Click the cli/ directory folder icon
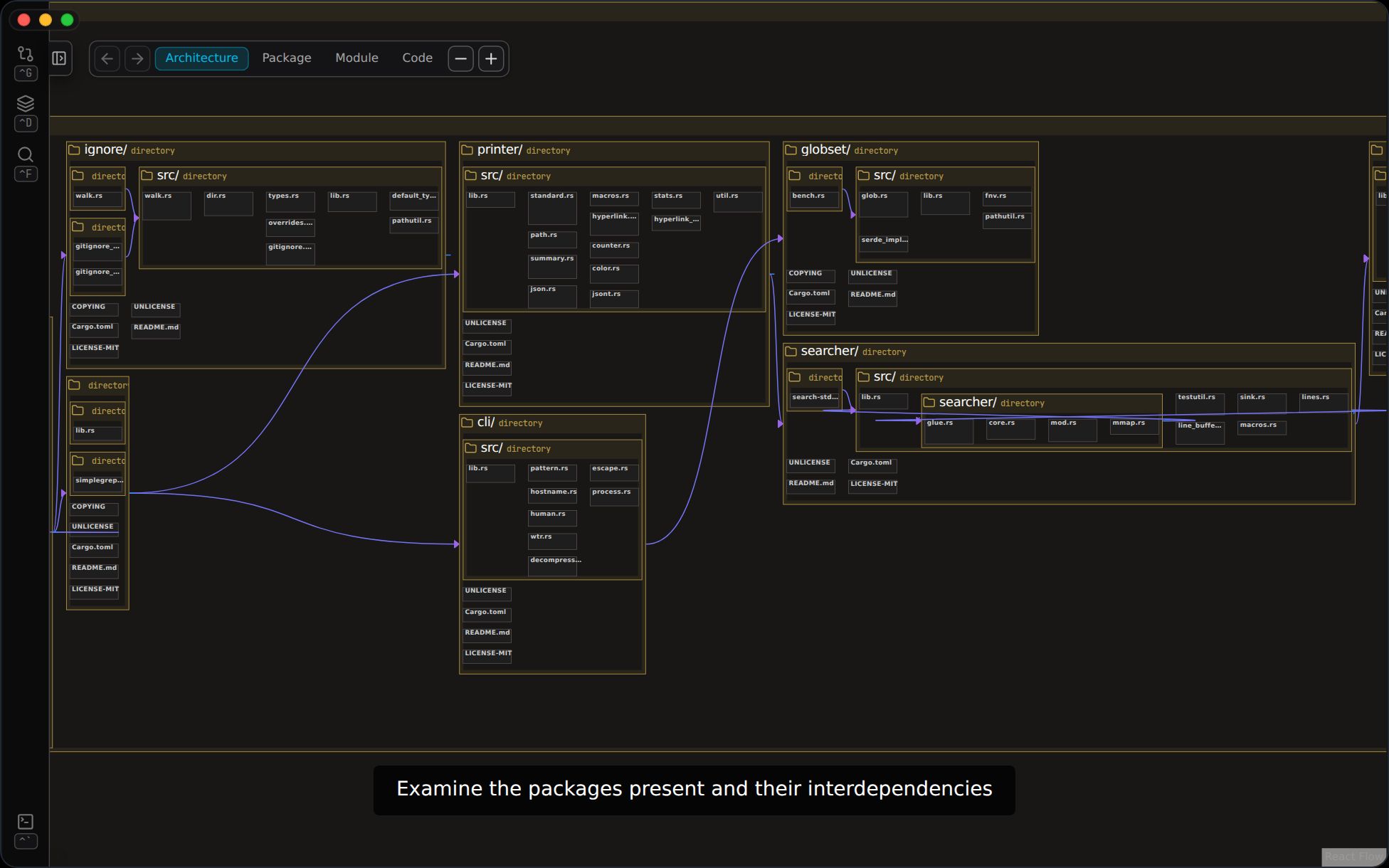 click(x=468, y=423)
